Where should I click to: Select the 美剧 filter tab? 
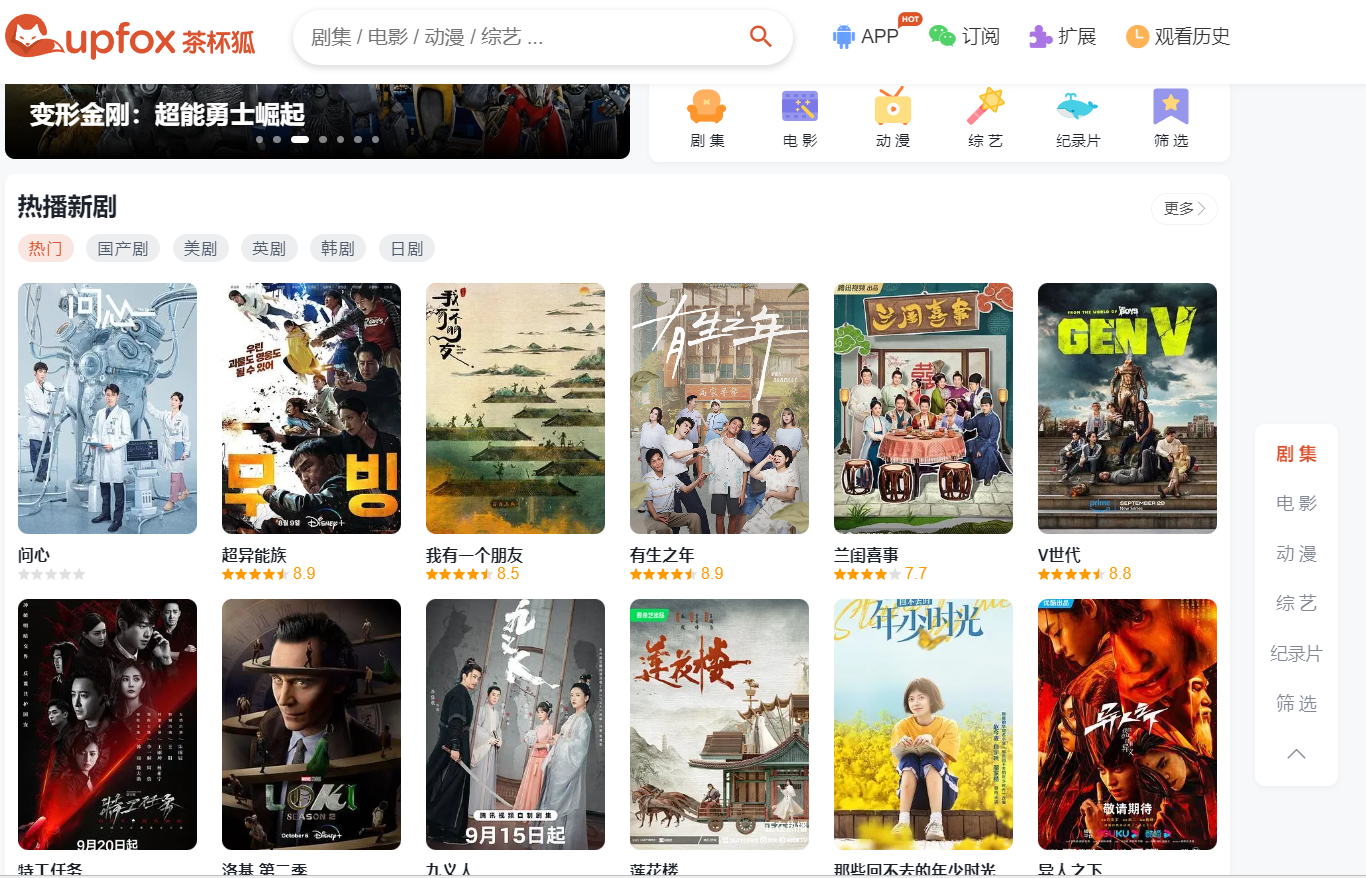point(201,249)
